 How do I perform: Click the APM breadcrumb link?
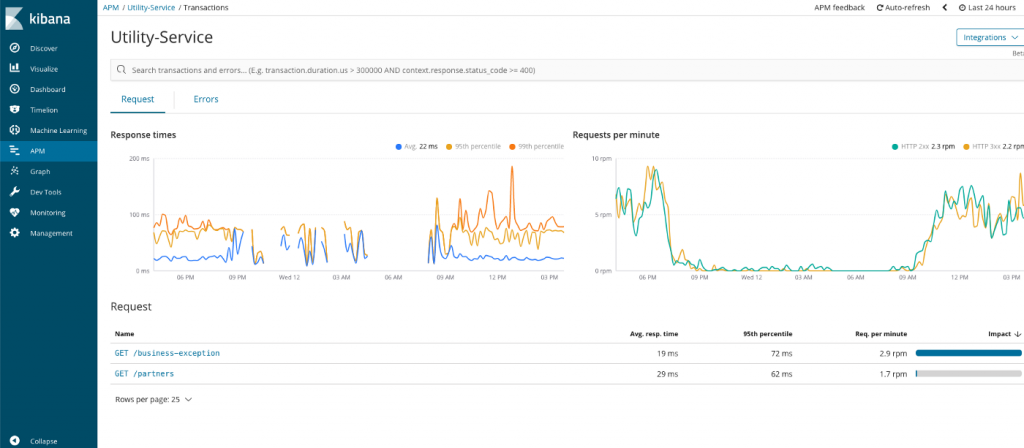pyautogui.click(x=110, y=8)
